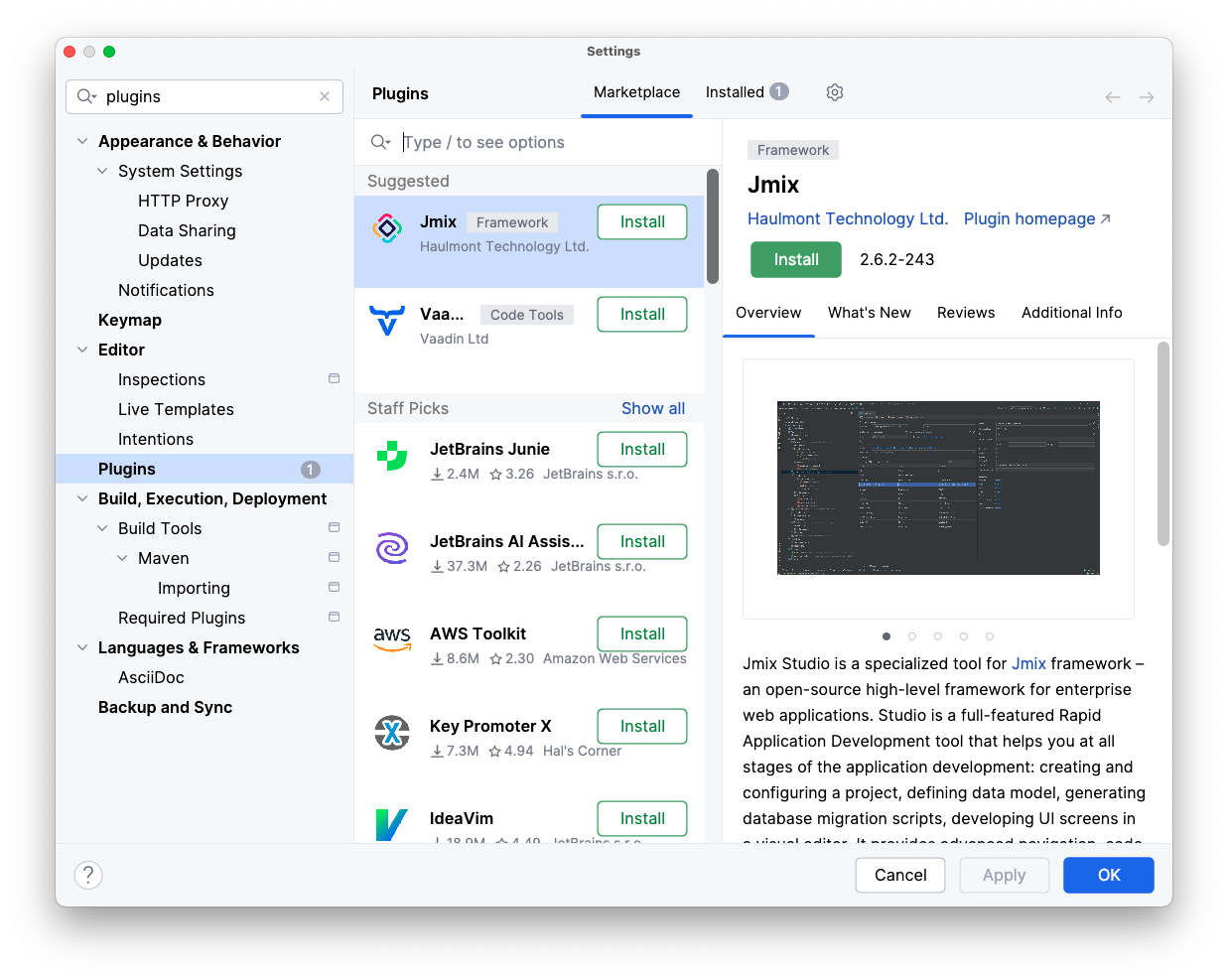The image size is (1228, 980).
Task: Click the project-level icon beside Build Tools
Action: pyautogui.click(x=335, y=527)
